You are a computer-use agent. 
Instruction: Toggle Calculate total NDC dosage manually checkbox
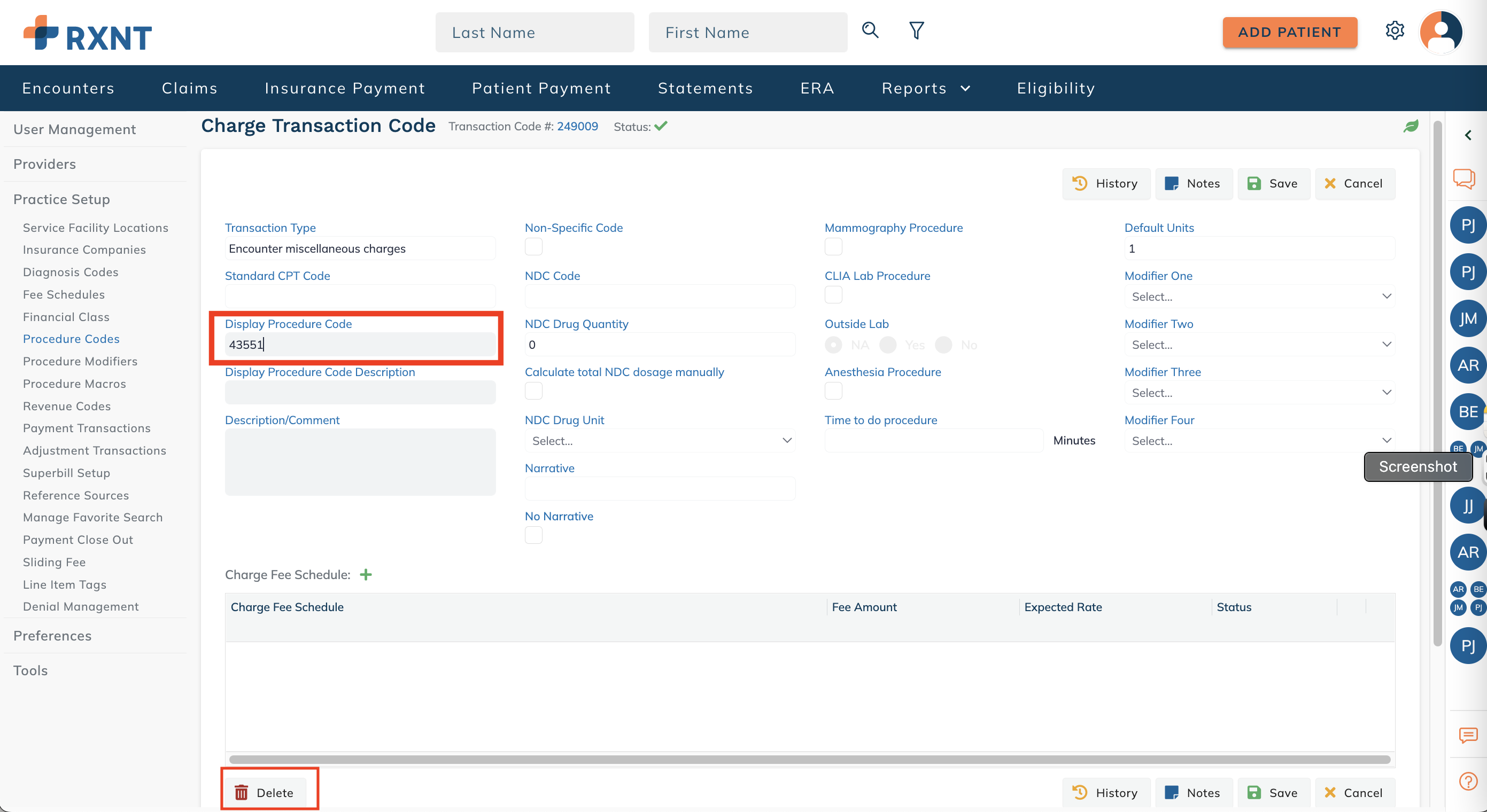533,391
